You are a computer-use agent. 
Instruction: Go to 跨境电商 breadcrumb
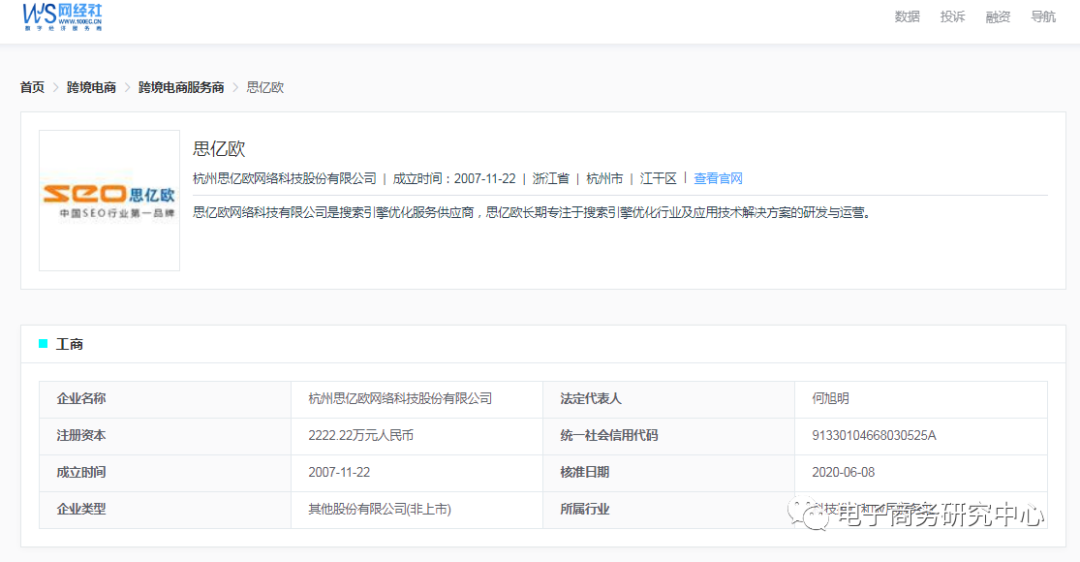pyautogui.click(x=91, y=87)
